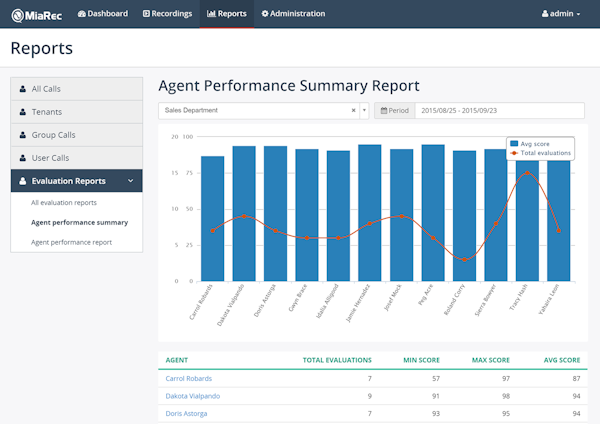
Task: Click the MiaRec logo icon
Action: pyautogui.click(x=18, y=16)
